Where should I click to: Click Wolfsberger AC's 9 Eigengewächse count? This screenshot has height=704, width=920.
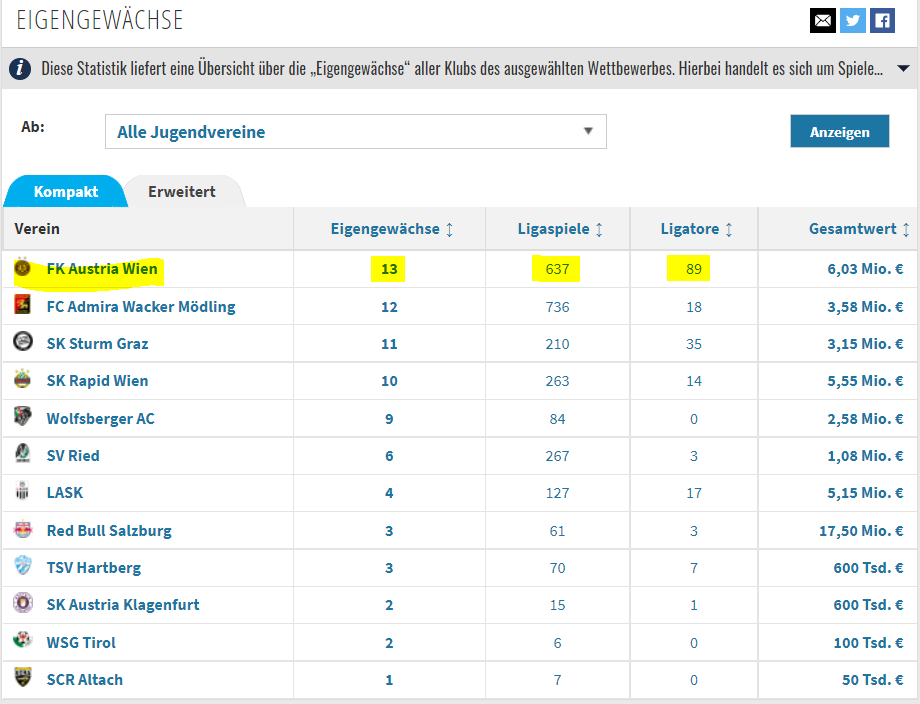(389, 419)
